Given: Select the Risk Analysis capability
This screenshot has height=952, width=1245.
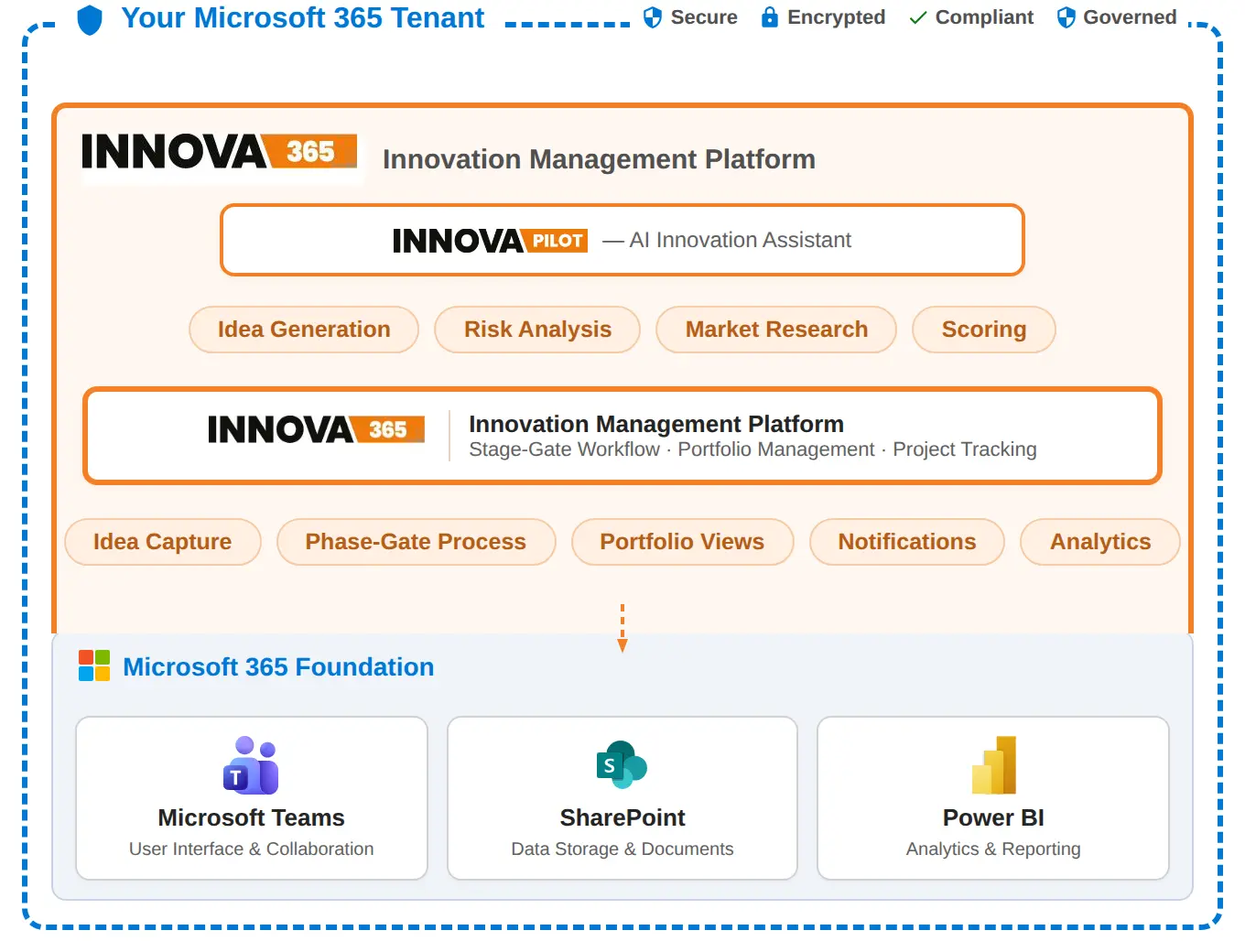Looking at the screenshot, I should click(537, 330).
